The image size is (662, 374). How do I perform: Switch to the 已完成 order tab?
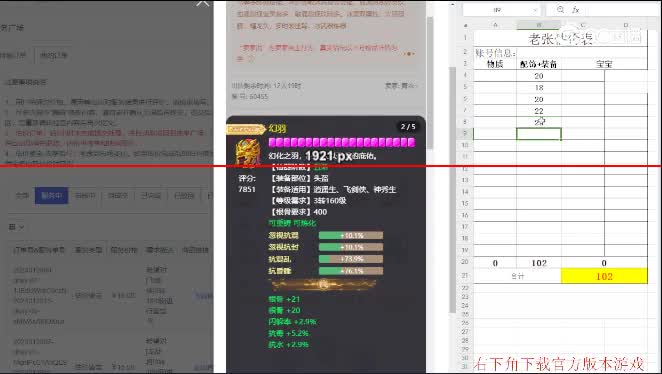point(151,195)
